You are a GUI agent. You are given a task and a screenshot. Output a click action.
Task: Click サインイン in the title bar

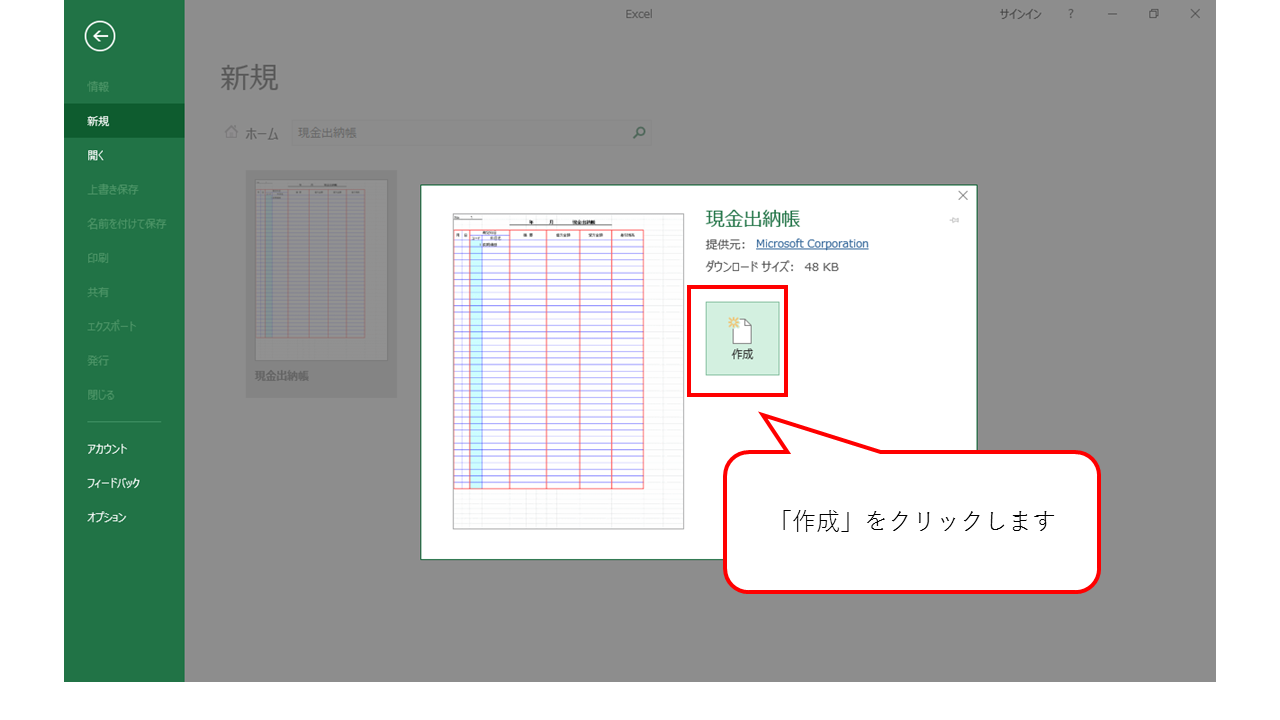[1020, 14]
